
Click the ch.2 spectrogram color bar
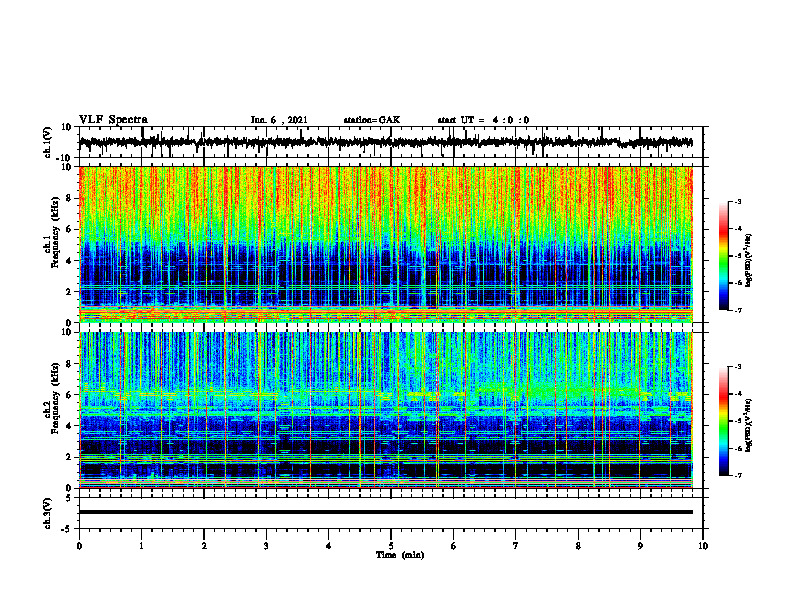coord(724,421)
